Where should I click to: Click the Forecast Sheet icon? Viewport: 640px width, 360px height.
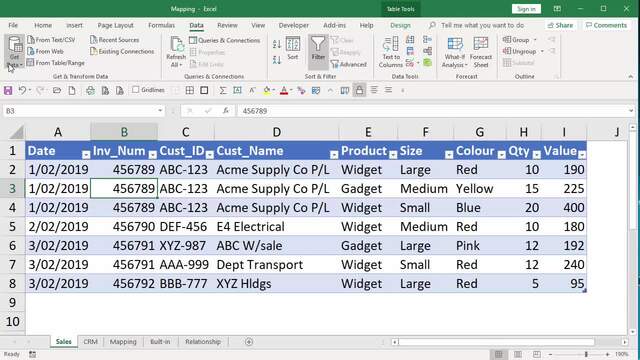(481, 52)
